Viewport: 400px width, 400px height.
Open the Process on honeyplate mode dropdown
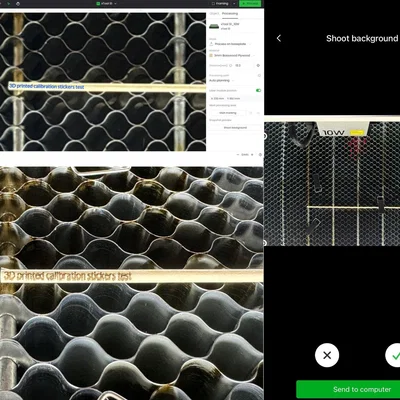point(230,44)
